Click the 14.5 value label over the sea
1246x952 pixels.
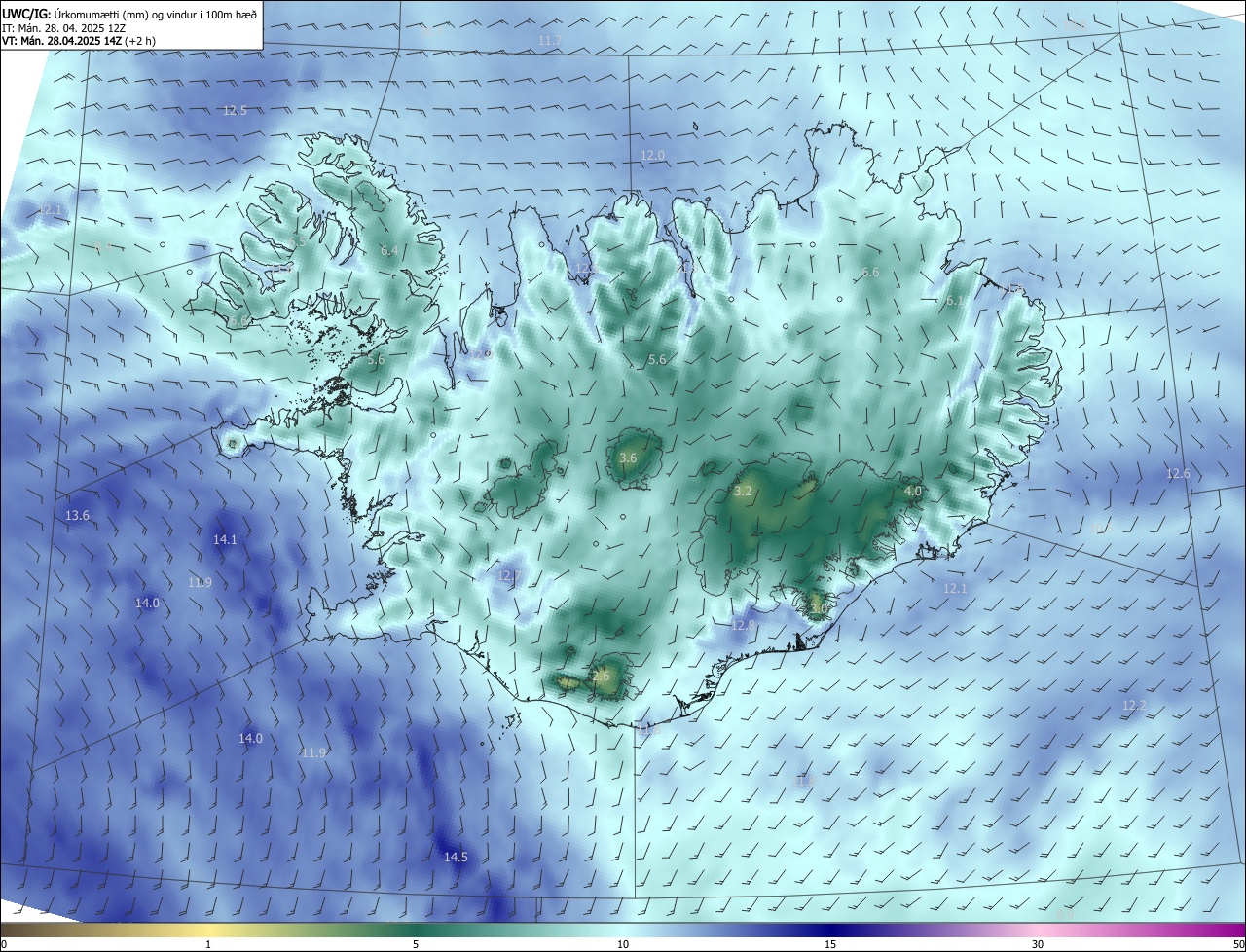pyautogui.click(x=456, y=858)
